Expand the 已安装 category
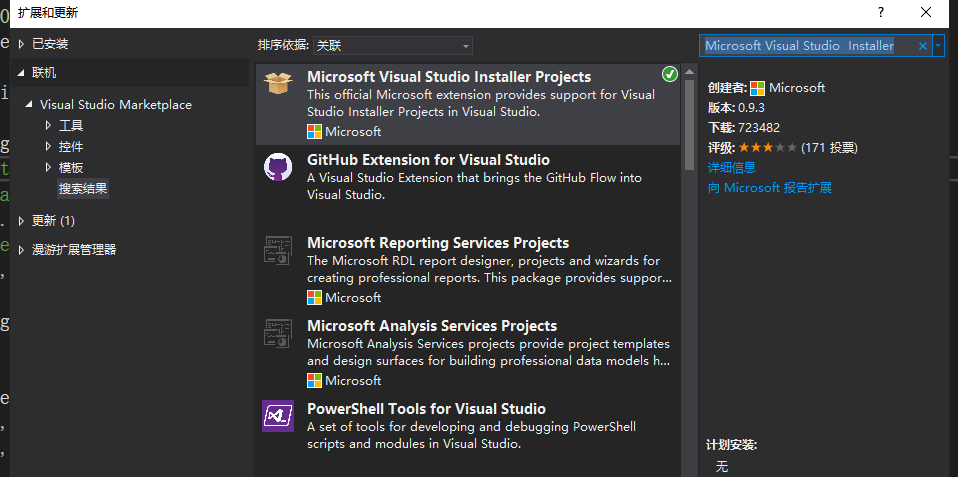958x477 pixels. point(22,44)
